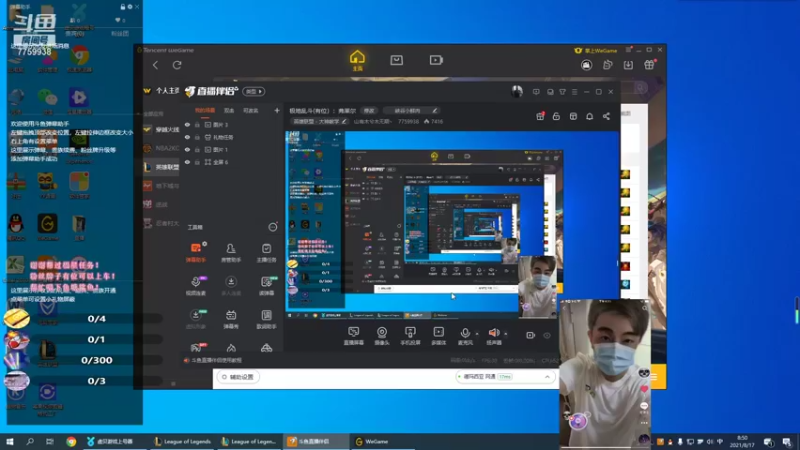Open the 弹幕助手 tool in toolbox
Viewport: 800px width, 450px height.
195,252
